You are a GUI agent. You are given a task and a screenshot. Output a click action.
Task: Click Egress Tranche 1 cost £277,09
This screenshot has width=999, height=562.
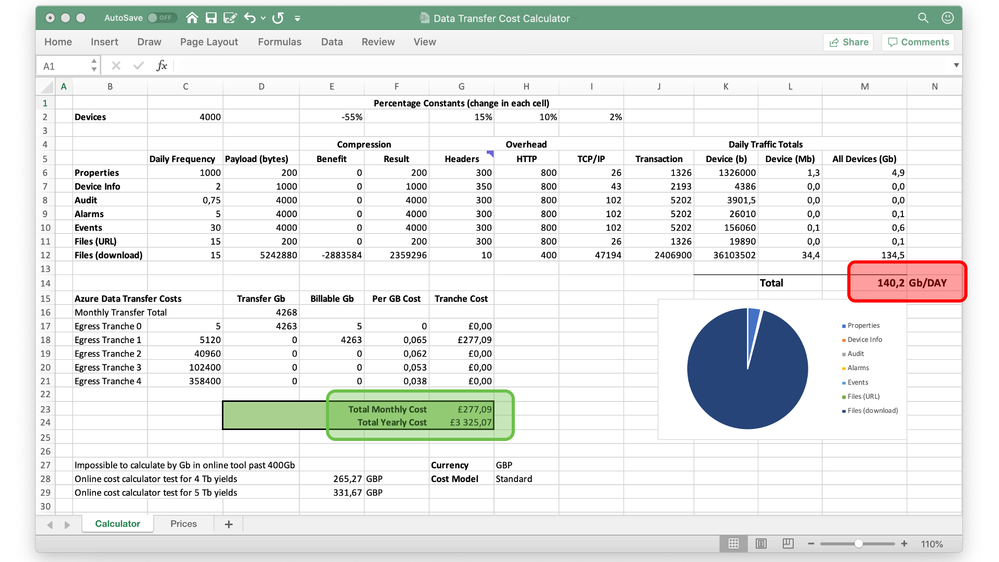point(461,340)
